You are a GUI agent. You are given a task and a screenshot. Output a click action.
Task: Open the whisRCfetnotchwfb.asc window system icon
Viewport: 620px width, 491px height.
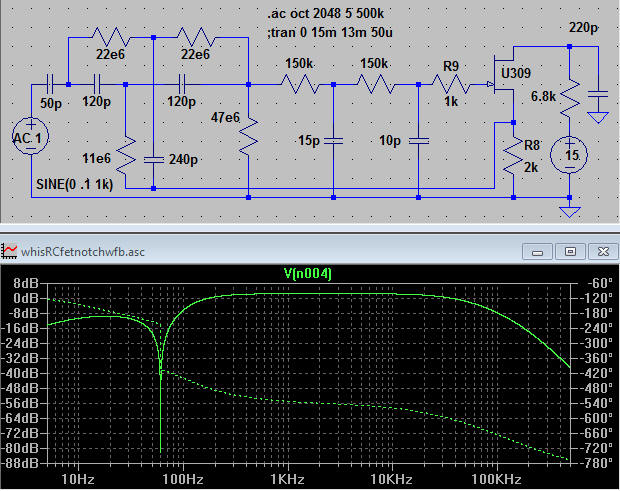pos(11,251)
